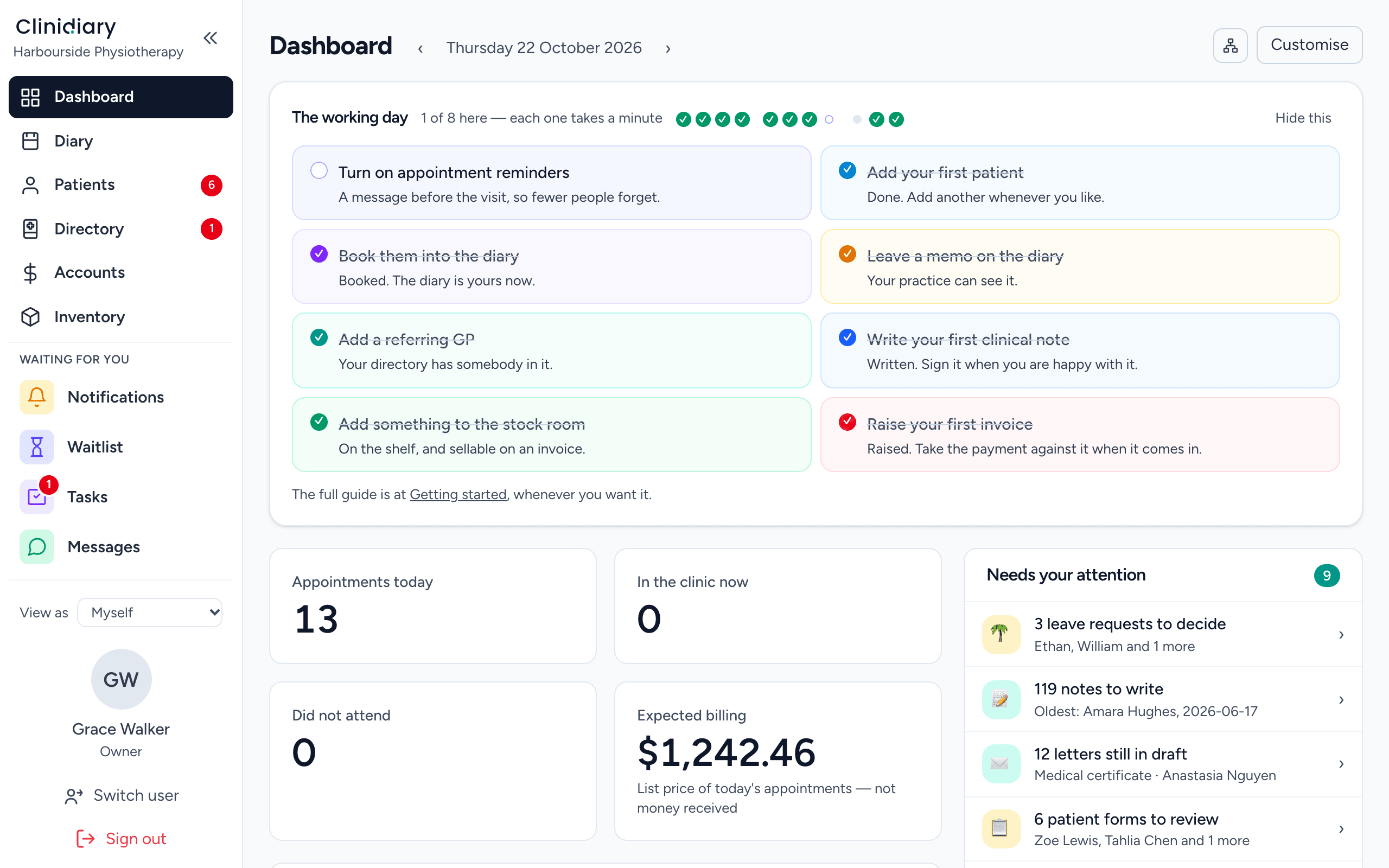The width and height of the screenshot is (1389, 868).
Task: Click the Customise button
Action: (x=1309, y=45)
